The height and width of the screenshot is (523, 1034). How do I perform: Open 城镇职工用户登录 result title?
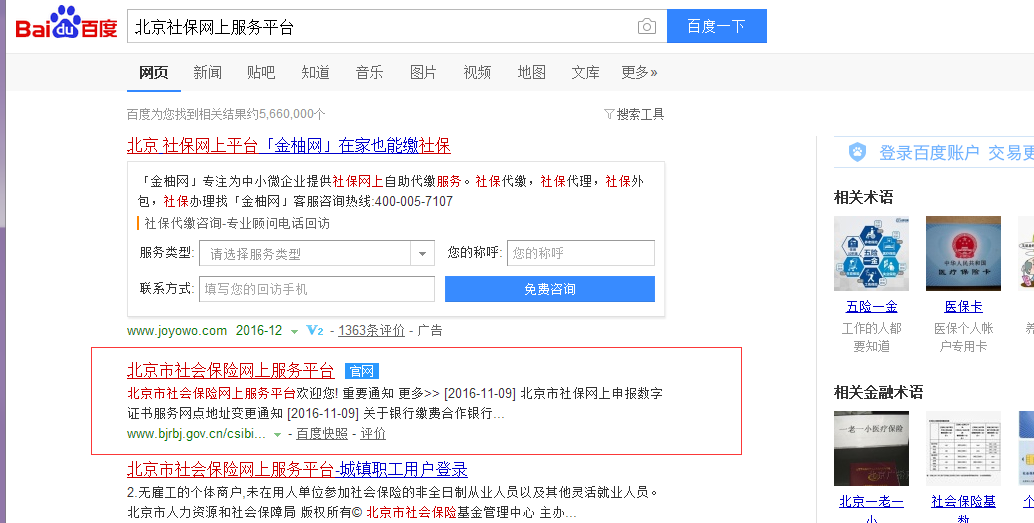[x=297, y=470]
